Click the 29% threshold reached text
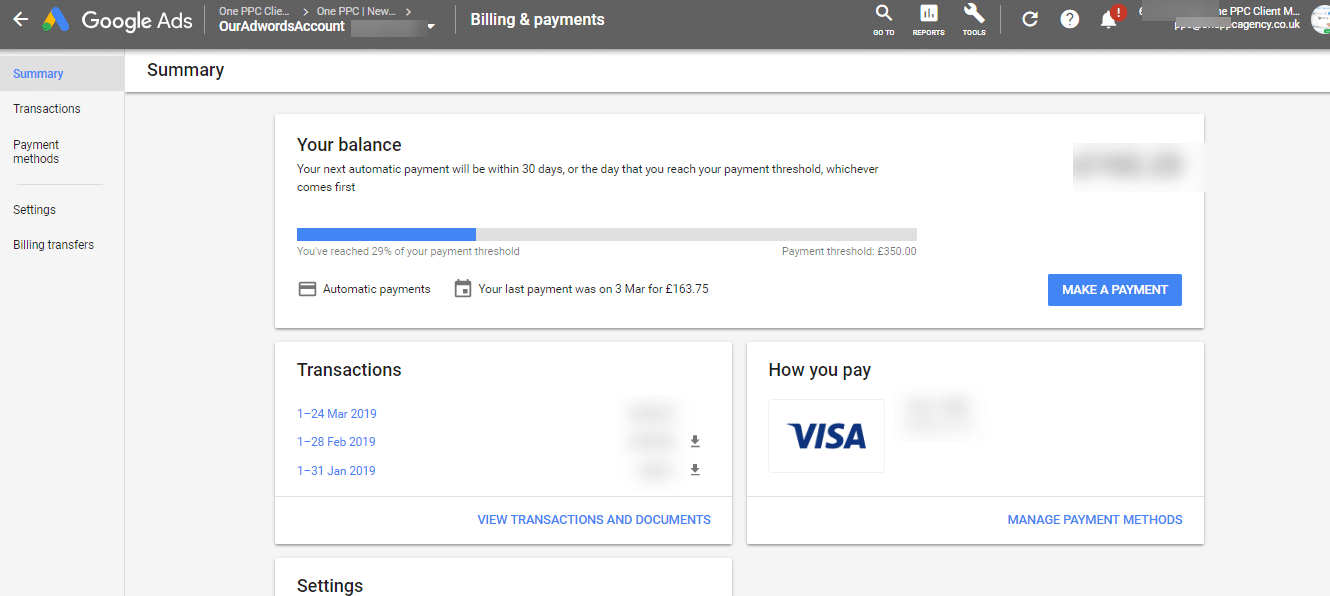The image size is (1330, 596). point(408,252)
